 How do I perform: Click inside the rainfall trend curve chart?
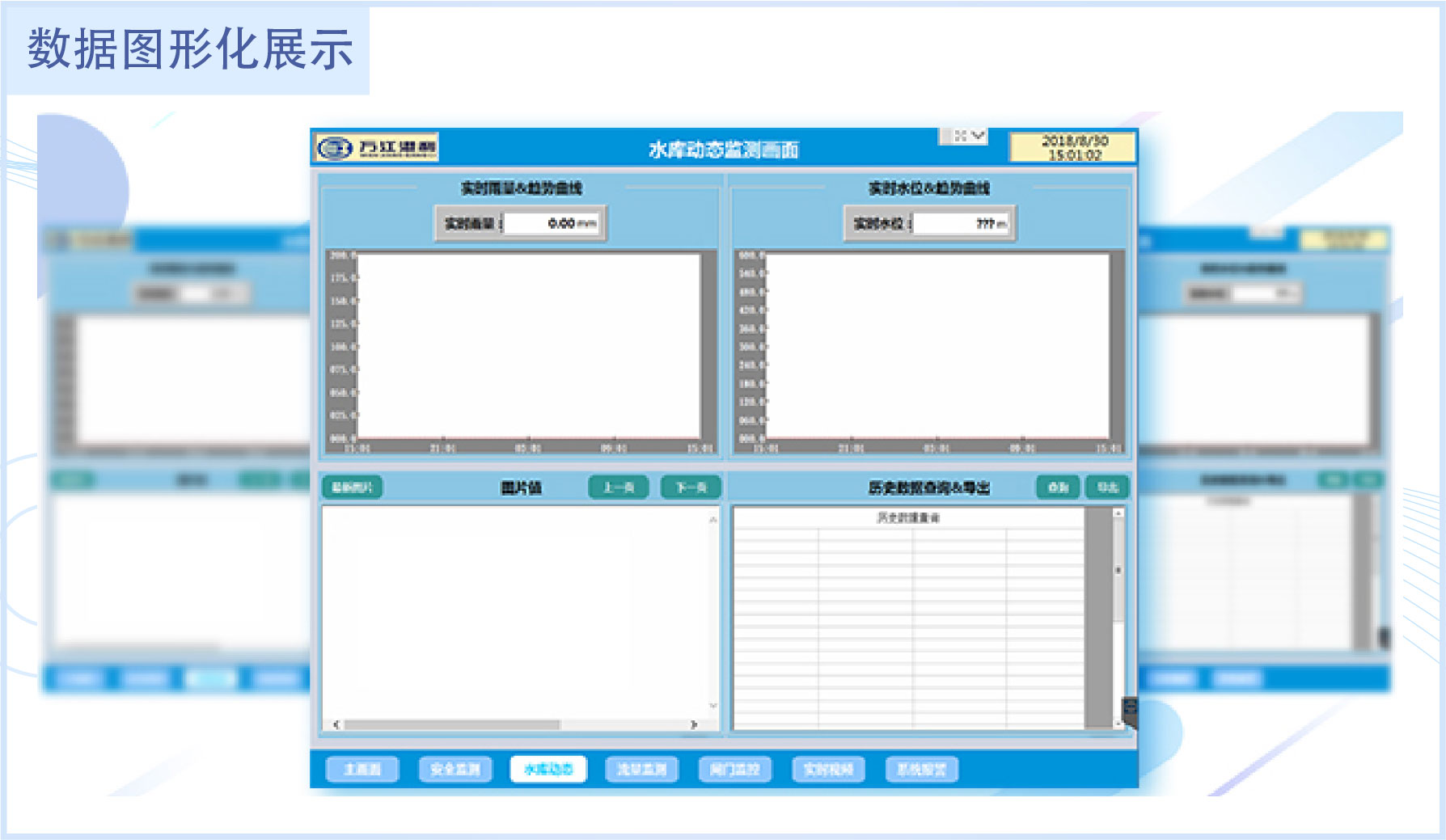(x=529, y=347)
